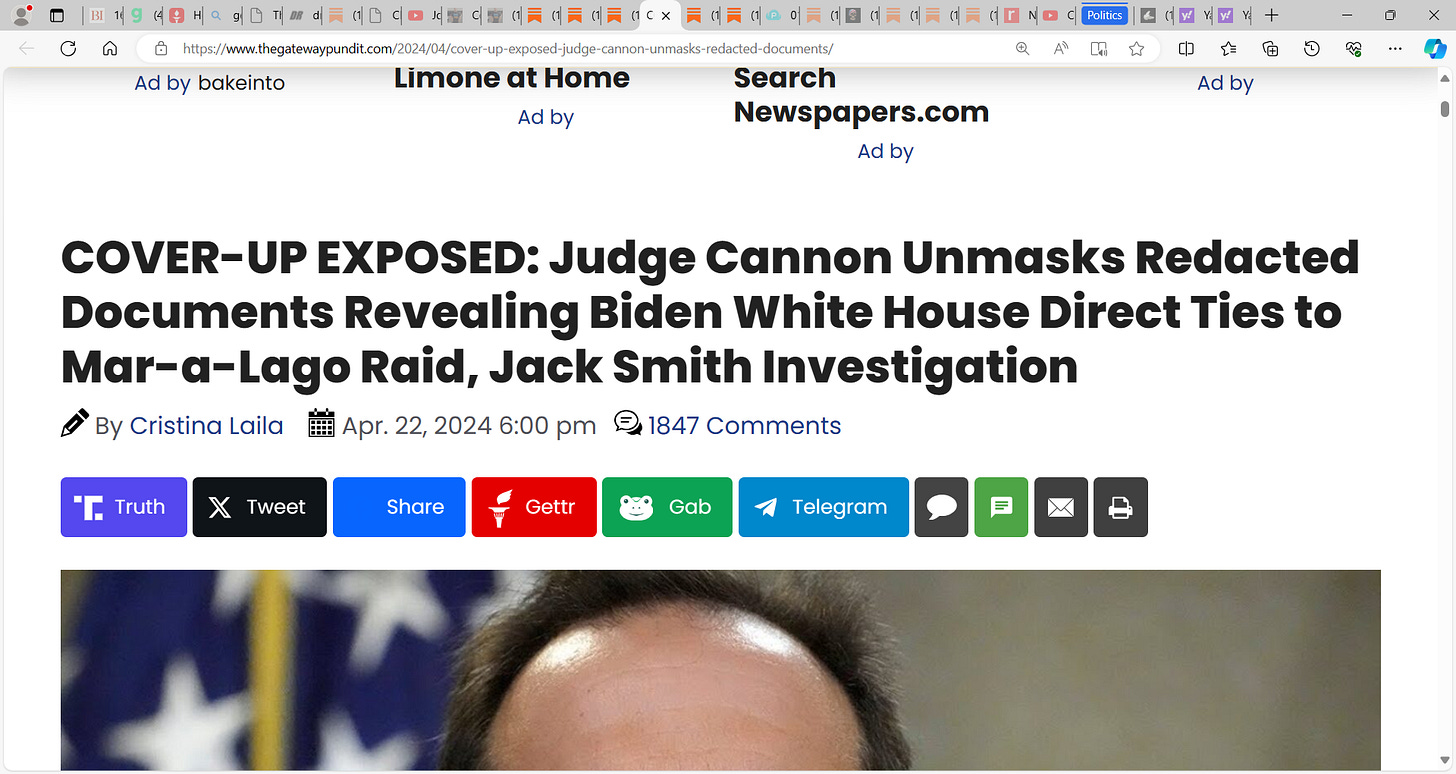The image size is (1456, 774).
Task: Open the 1847 Comments link
Action: pos(744,425)
